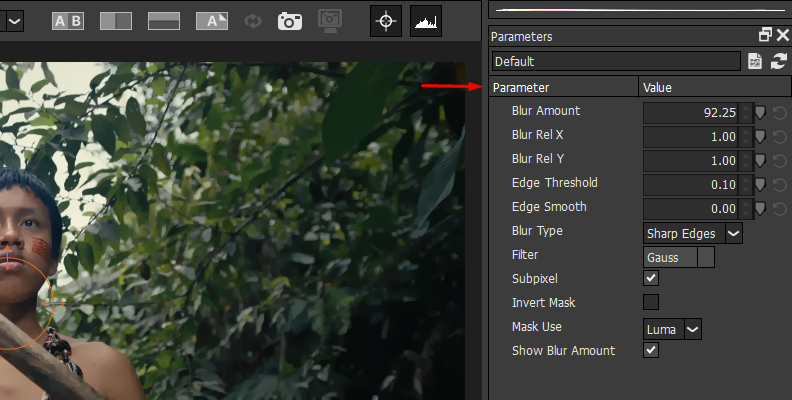Toggle the crosshair target tool
792x400 pixels.
tap(386, 21)
